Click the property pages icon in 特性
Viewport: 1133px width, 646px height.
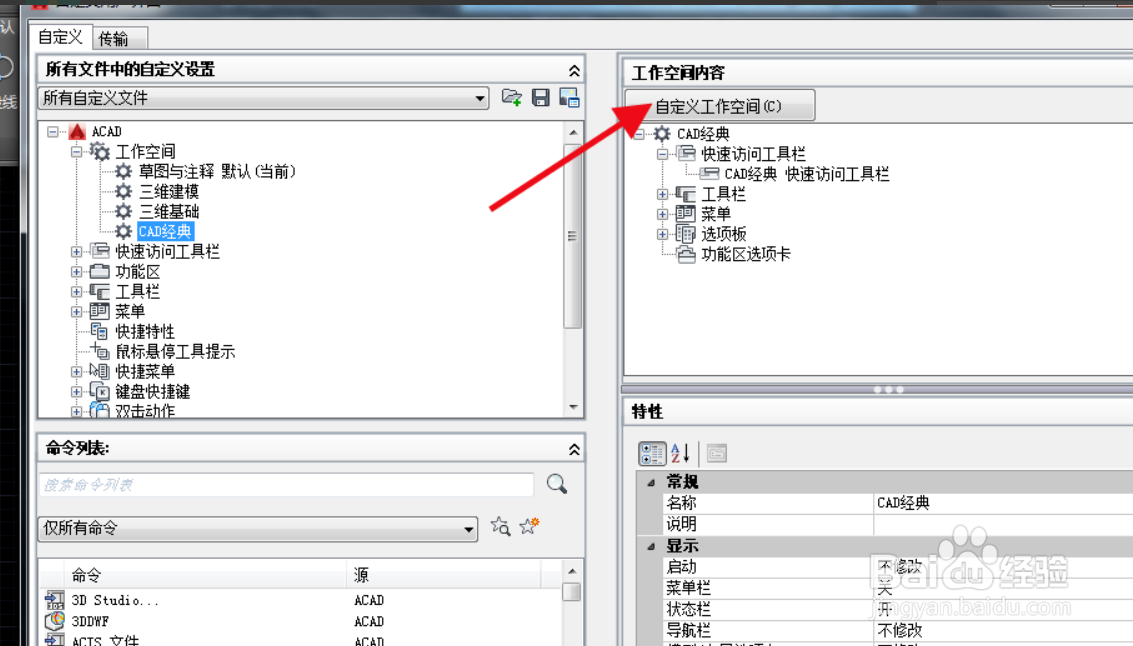click(x=716, y=454)
